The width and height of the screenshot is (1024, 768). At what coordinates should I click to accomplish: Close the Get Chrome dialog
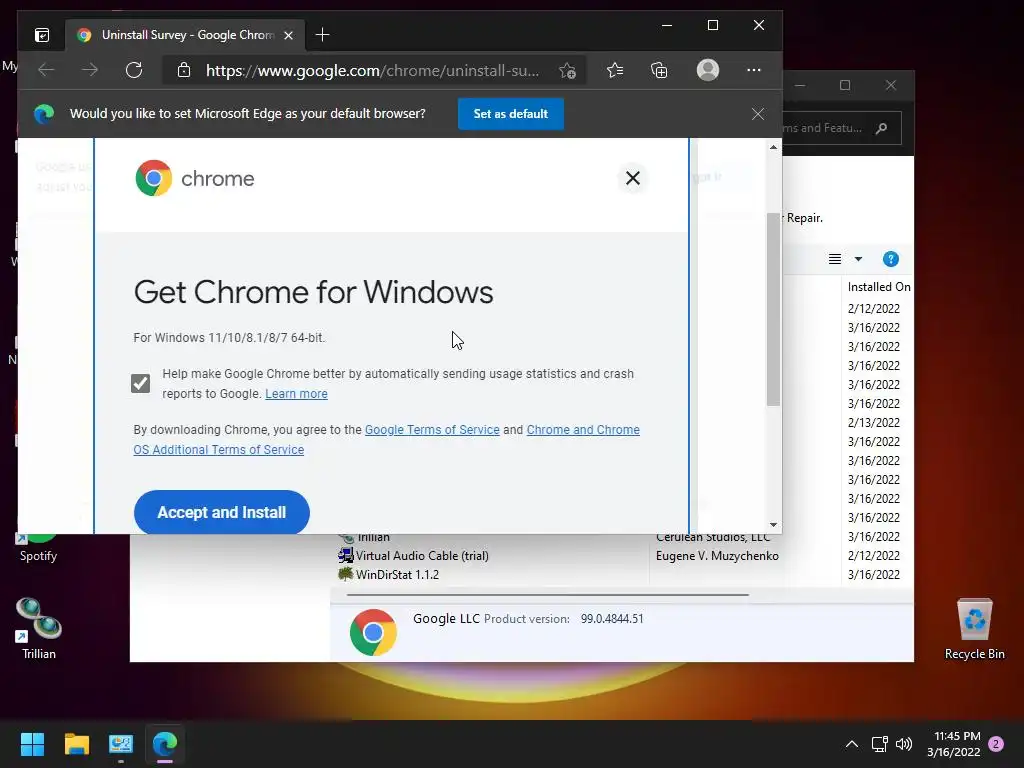tap(632, 178)
